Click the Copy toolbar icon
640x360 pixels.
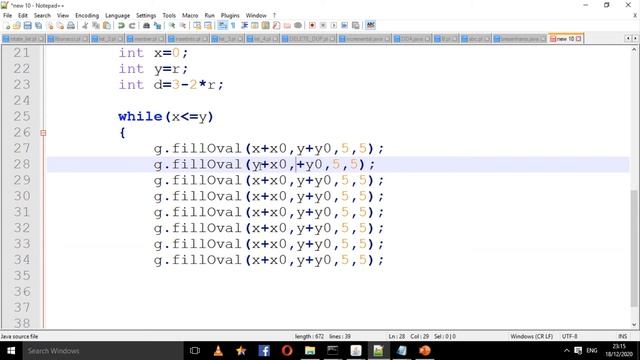tap(96, 25)
